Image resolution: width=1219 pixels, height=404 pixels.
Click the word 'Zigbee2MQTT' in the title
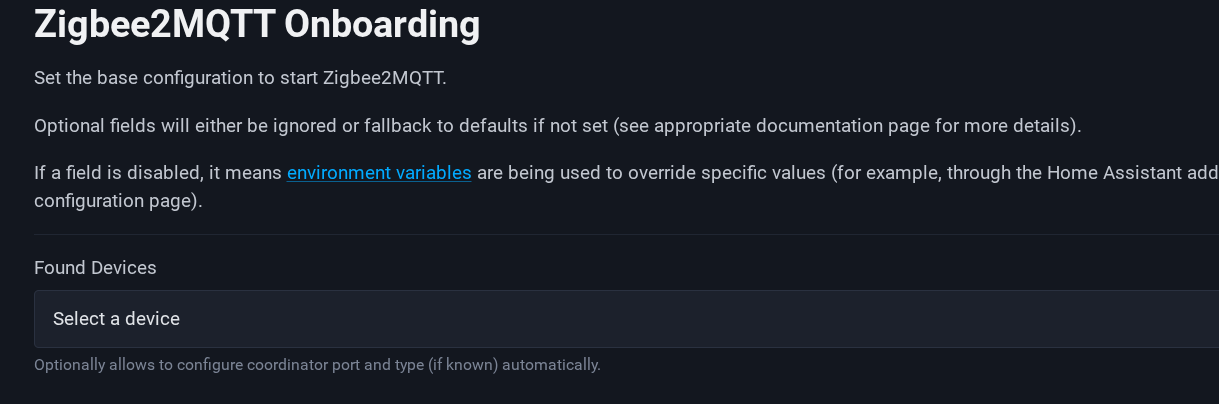154,25
